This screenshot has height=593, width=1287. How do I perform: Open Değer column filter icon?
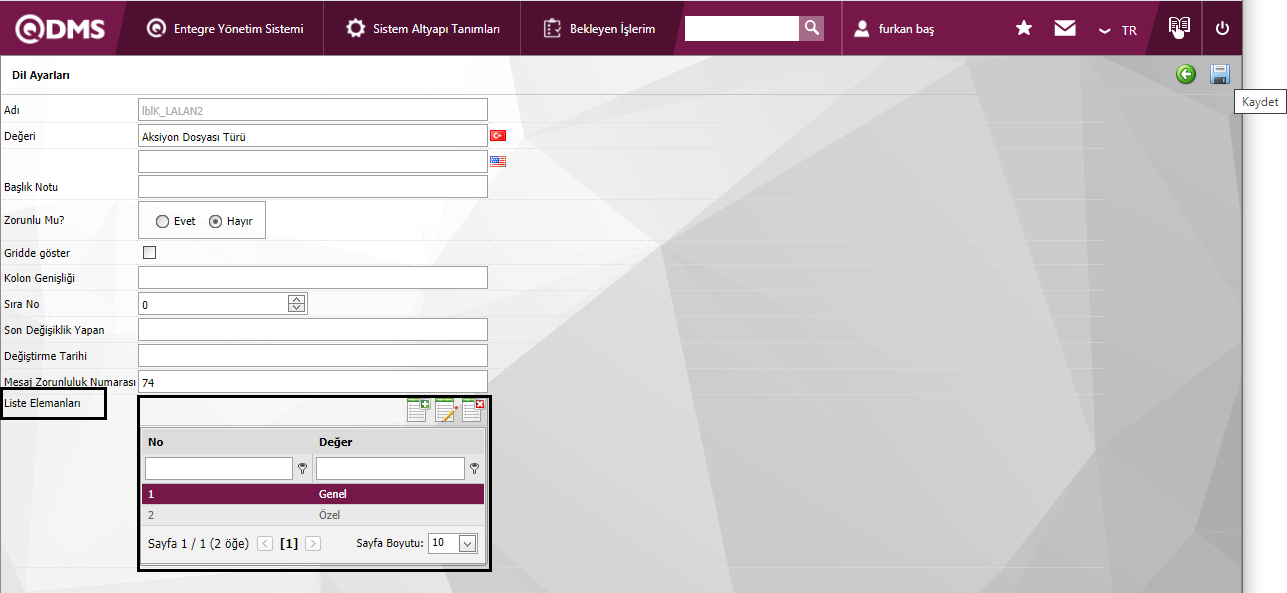tap(474, 468)
